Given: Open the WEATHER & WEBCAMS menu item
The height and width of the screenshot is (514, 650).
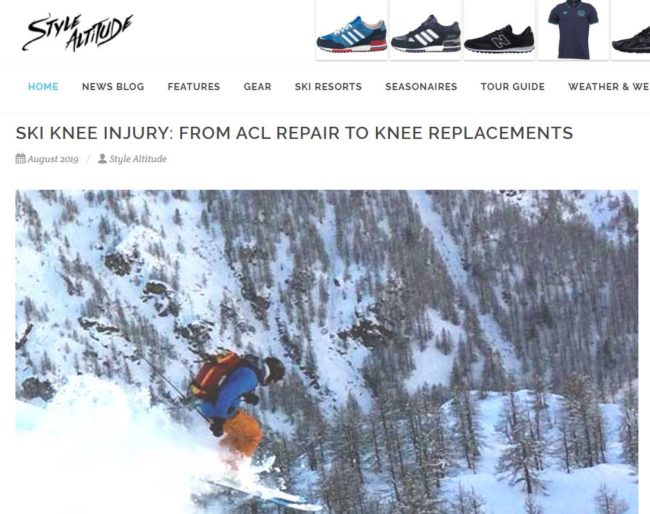Looking at the screenshot, I should tap(609, 87).
